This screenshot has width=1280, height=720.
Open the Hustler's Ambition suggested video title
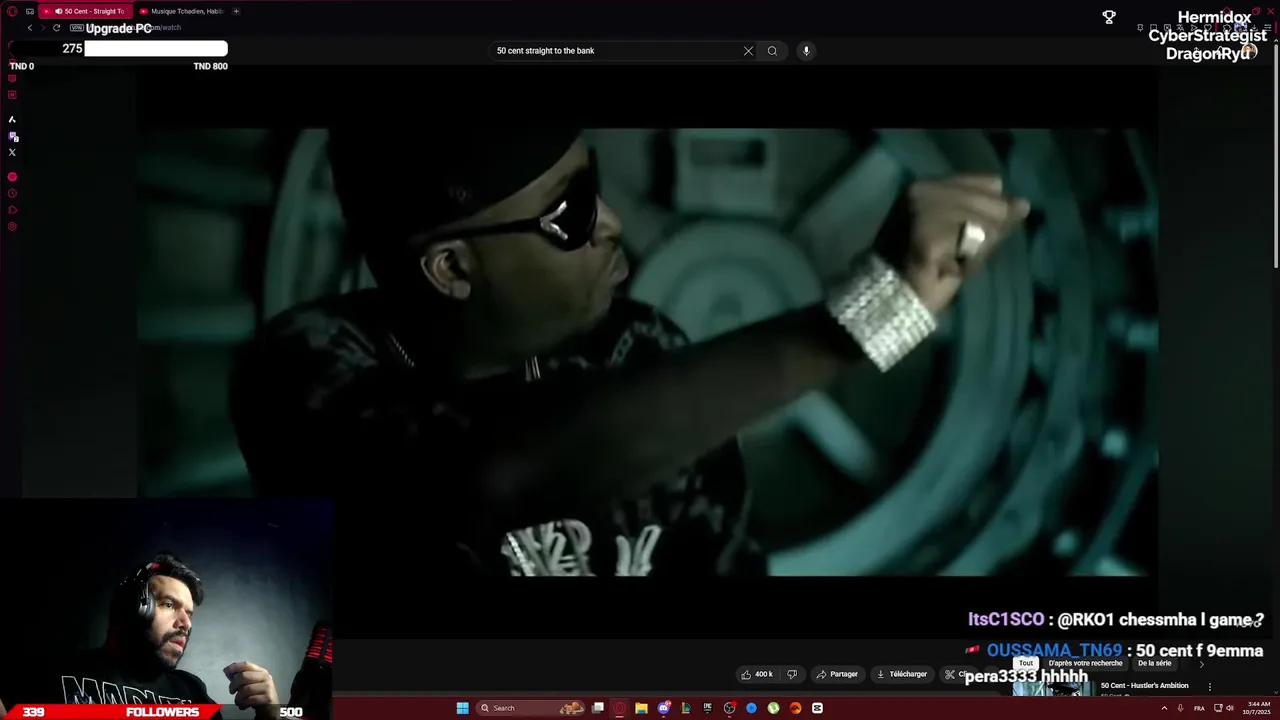(1144, 686)
